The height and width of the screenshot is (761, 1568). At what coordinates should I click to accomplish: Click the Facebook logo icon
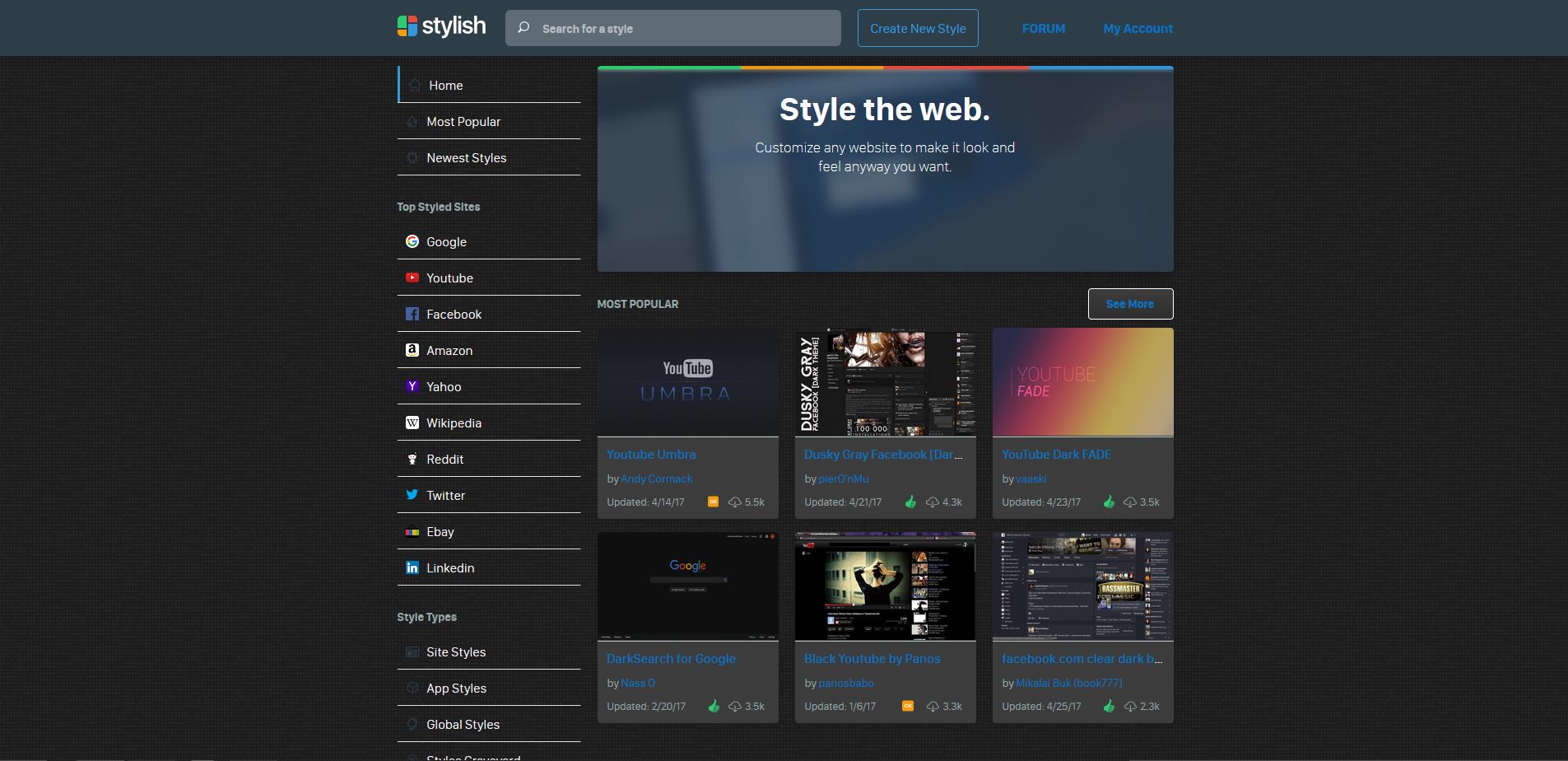pos(412,314)
